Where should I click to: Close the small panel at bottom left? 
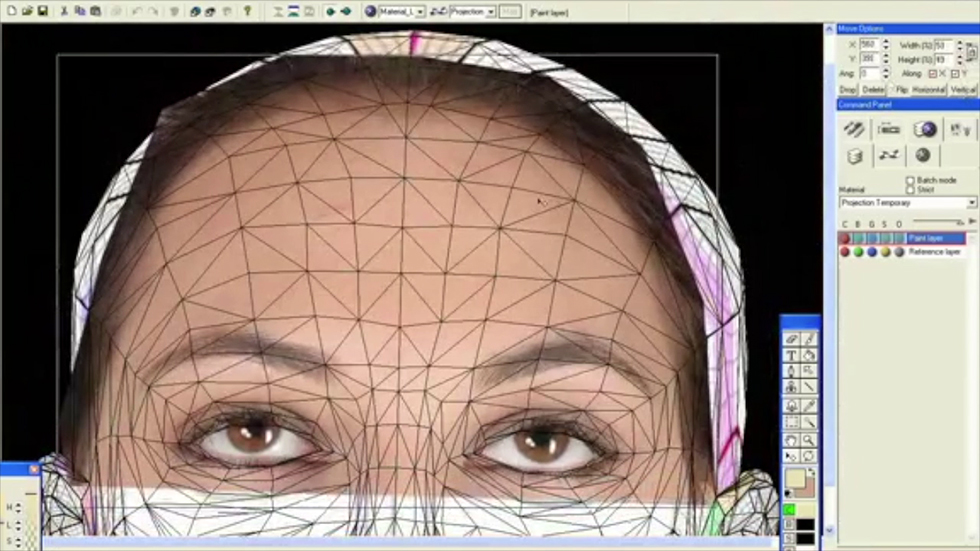tap(34, 469)
